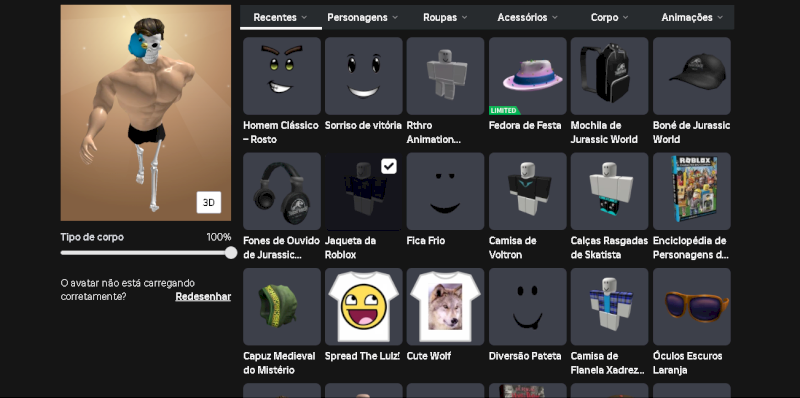The width and height of the screenshot is (800, 398).
Task: Select the Sorriso de vitória face thumbnail
Action: point(364,76)
